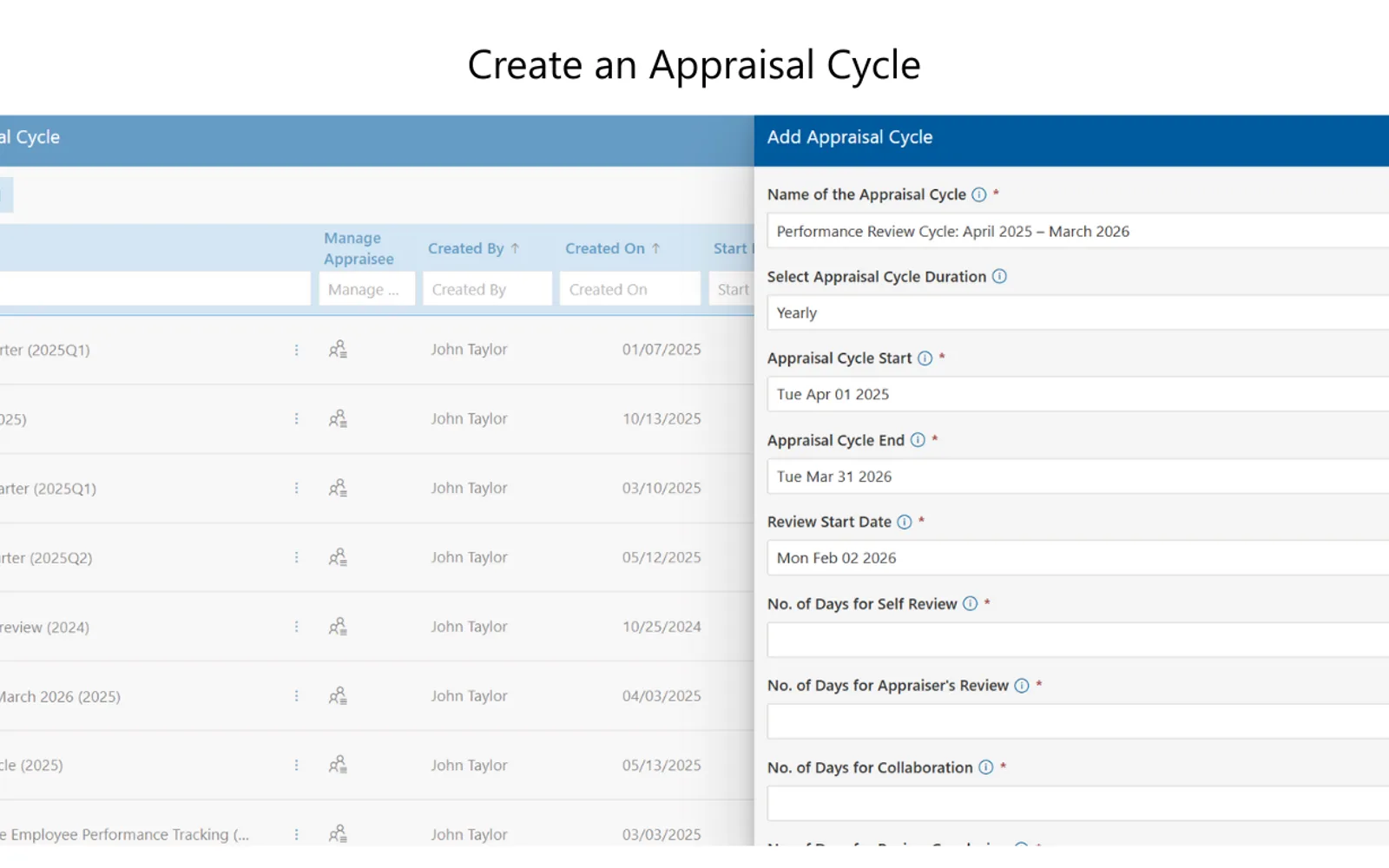Show info for Name of the Appraisal Cycle

[979, 194]
